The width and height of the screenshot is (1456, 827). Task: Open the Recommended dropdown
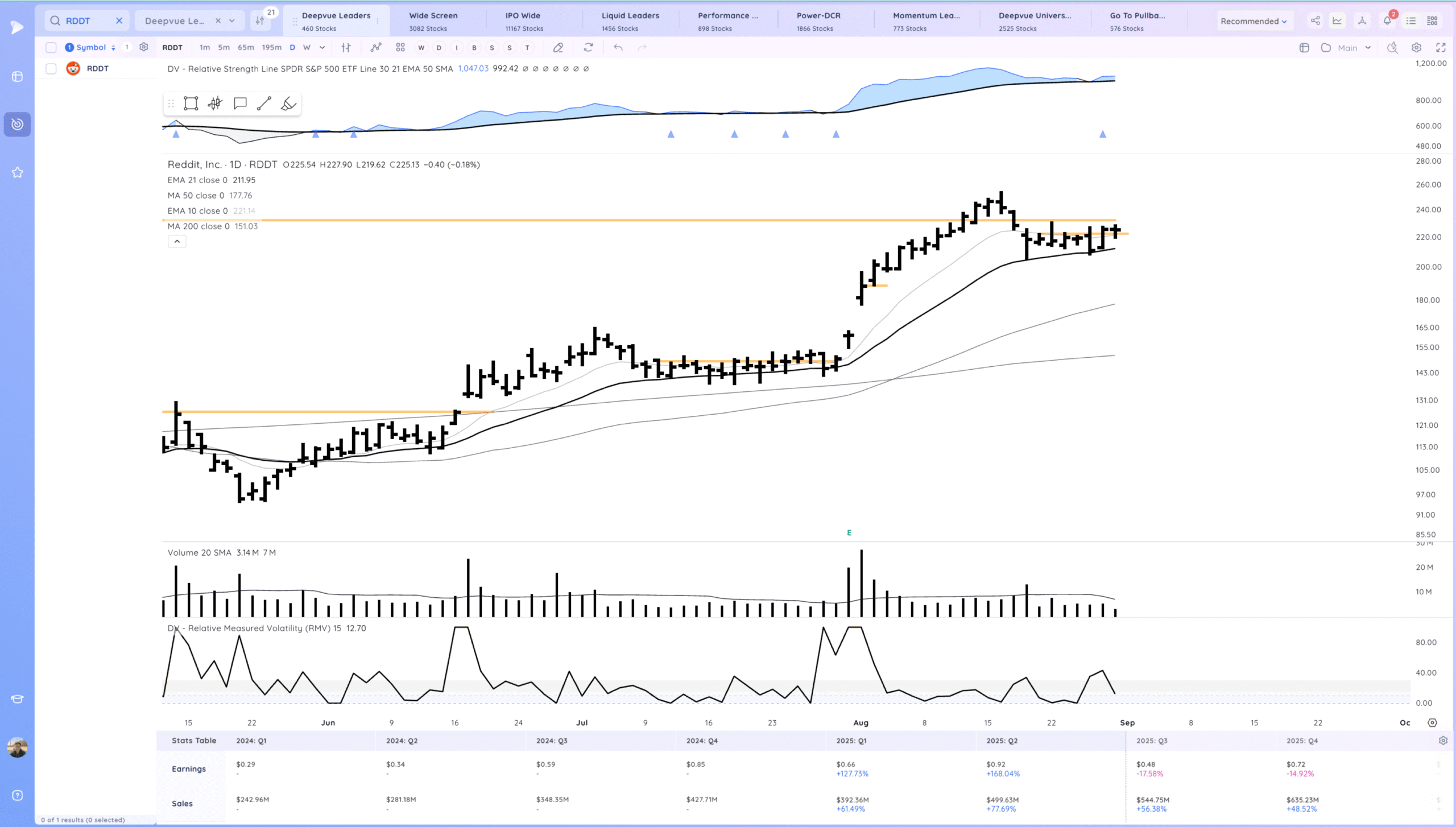point(1253,21)
